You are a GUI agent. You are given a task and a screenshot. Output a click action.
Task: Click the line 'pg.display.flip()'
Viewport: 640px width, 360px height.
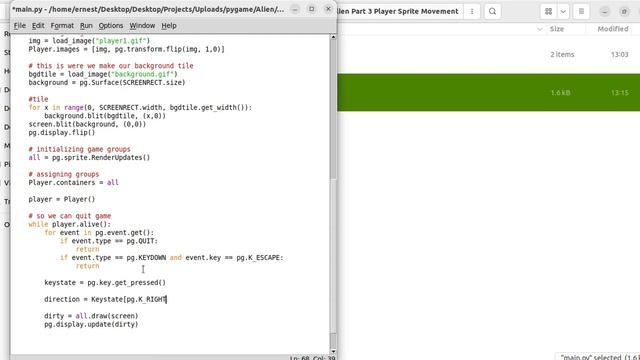pyautogui.click(x=62, y=133)
